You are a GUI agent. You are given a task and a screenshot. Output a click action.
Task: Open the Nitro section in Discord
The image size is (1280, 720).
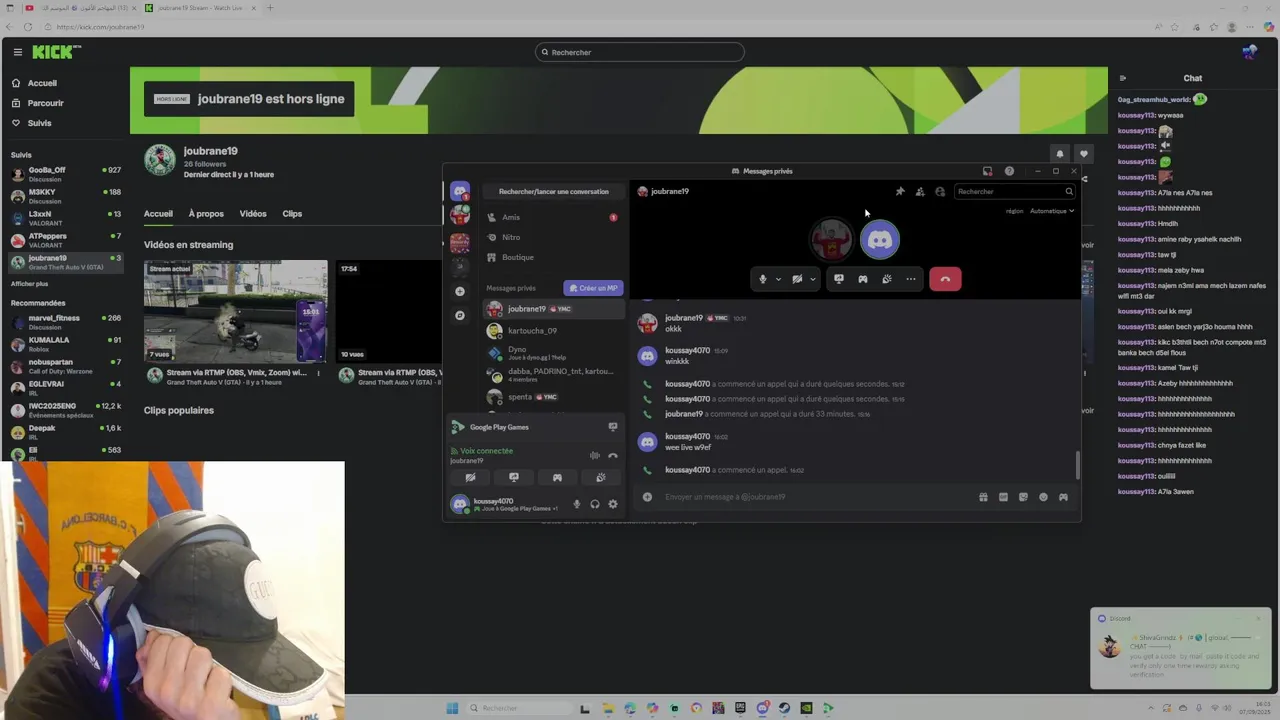pyautogui.click(x=553, y=237)
